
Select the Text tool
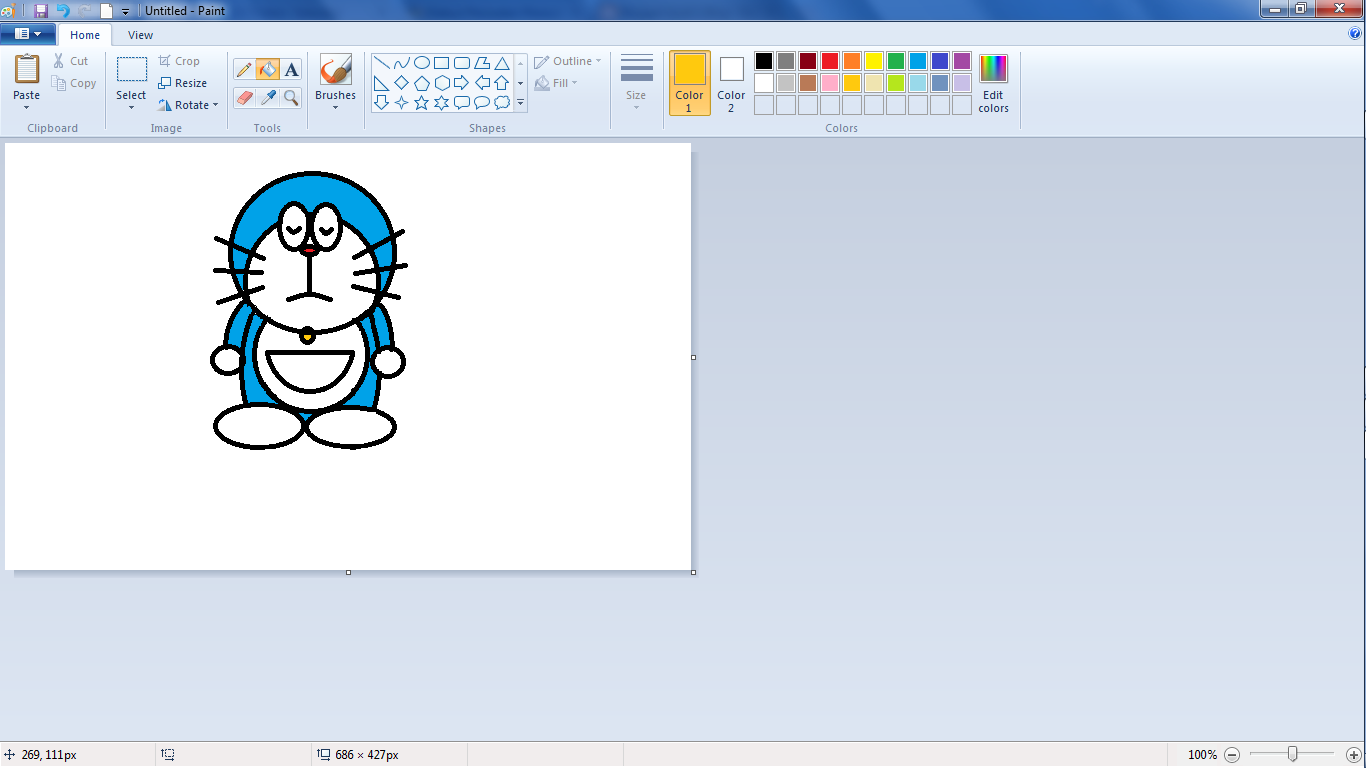tap(291, 69)
